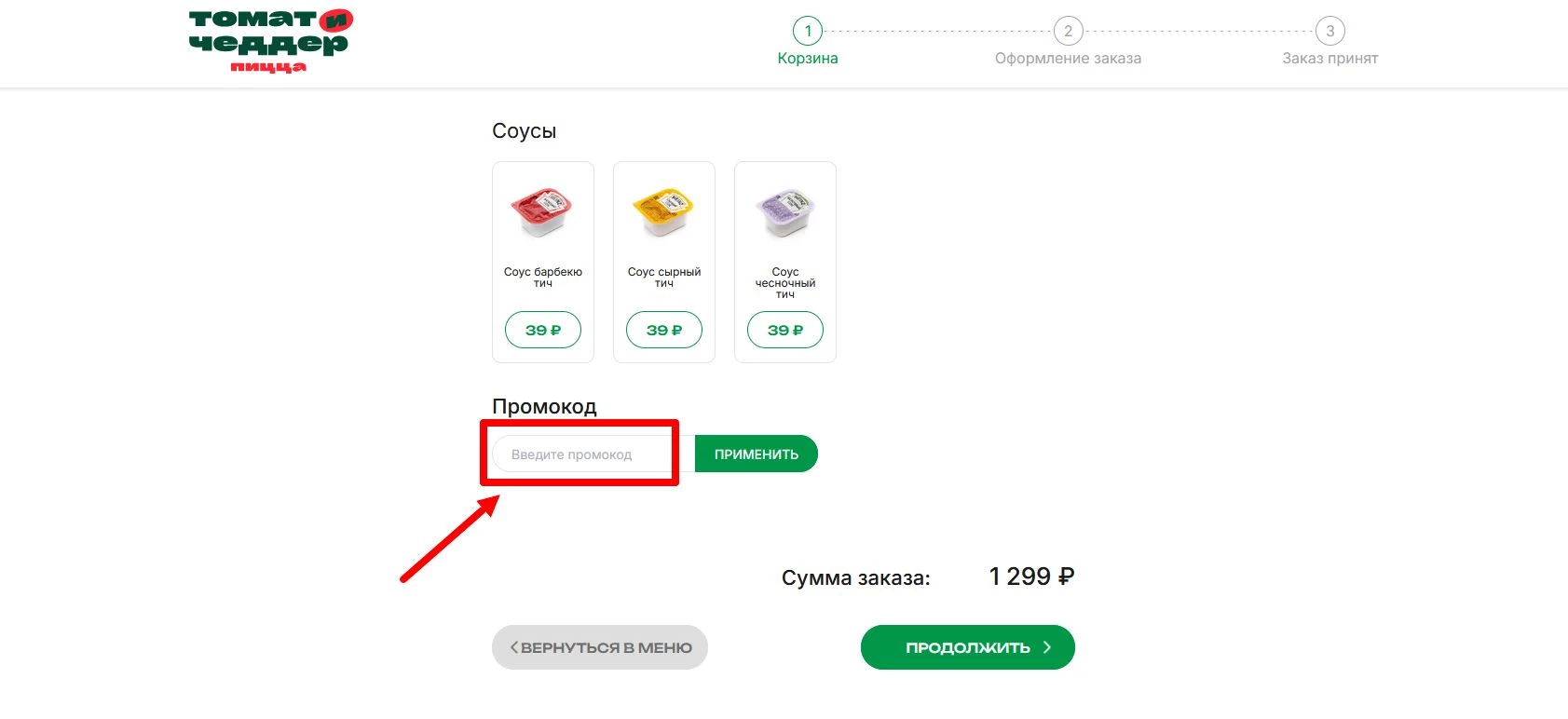Click the ПРОДОЛЖИТЬ button

coord(966,646)
